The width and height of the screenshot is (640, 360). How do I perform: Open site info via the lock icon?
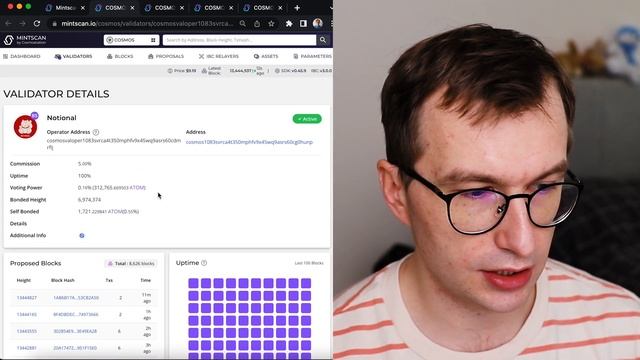tap(54, 24)
